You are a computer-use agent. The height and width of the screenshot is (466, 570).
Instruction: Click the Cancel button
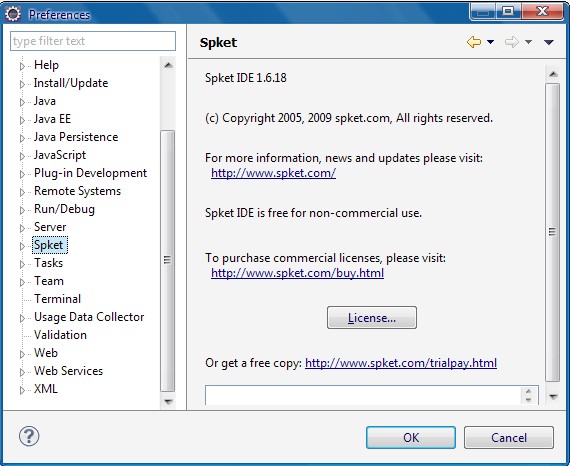(509, 438)
